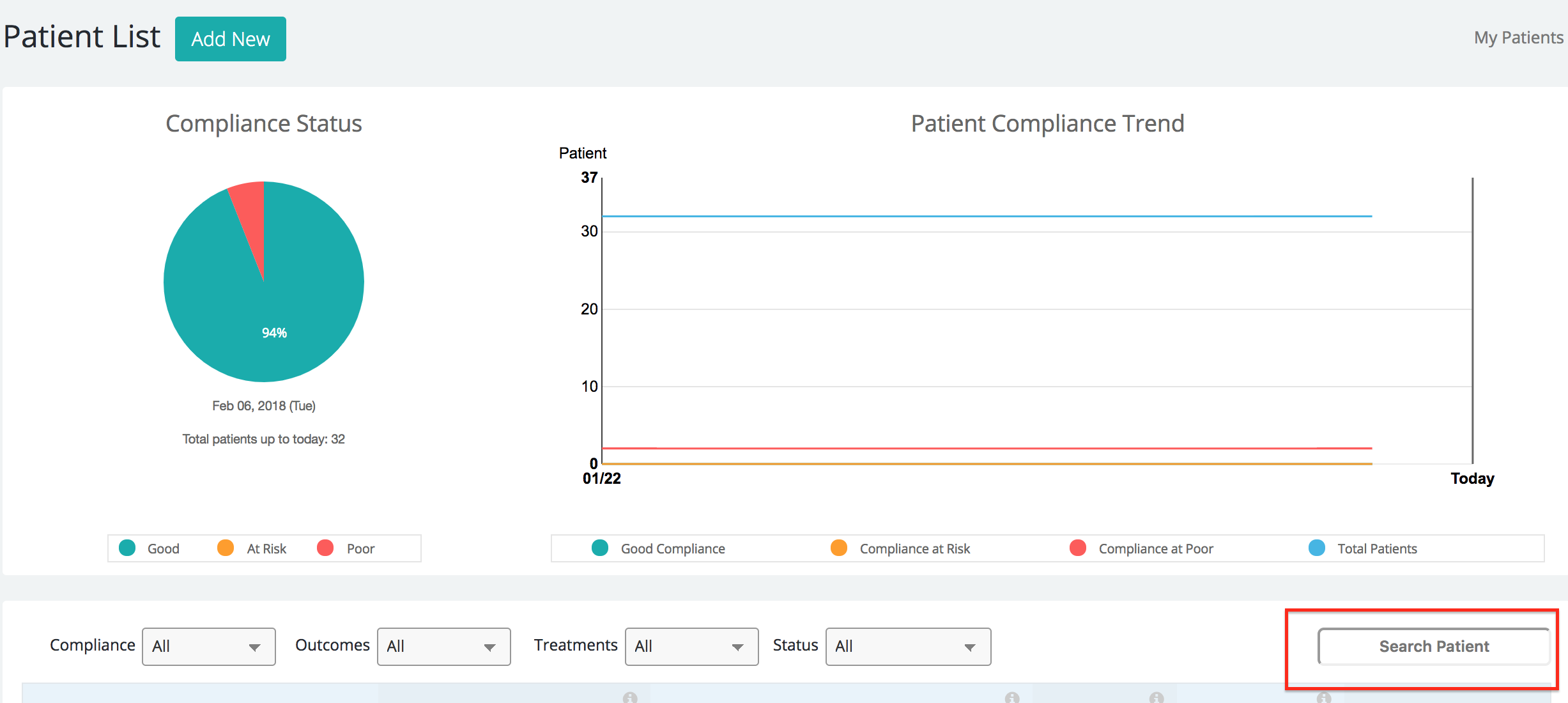The width and height of the screenshot is (1568, 703).
Task: Click into the Search Patient field
Action: [1433, 647]
